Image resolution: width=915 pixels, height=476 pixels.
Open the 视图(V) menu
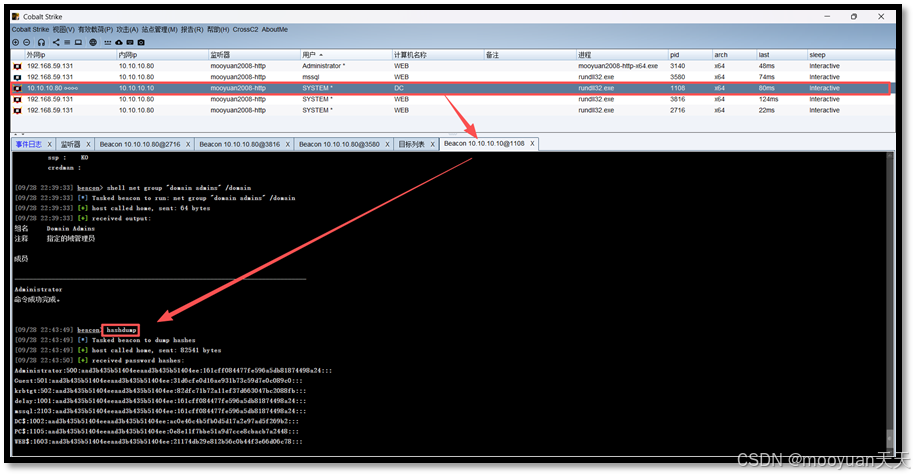(64, 30)
